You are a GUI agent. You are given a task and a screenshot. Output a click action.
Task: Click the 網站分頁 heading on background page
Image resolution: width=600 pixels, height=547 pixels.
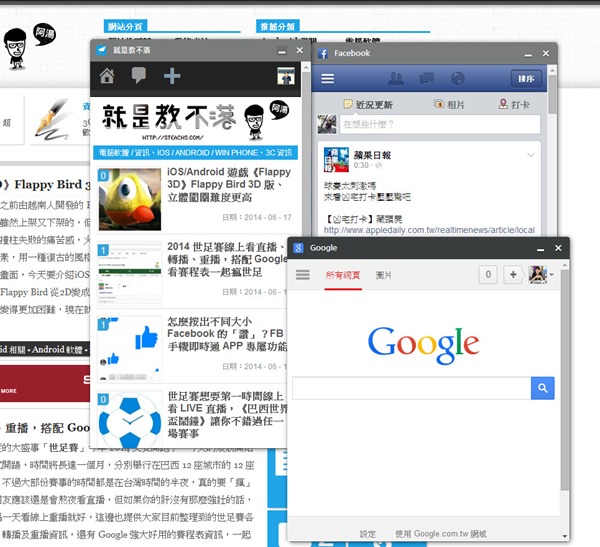point(125,26)
